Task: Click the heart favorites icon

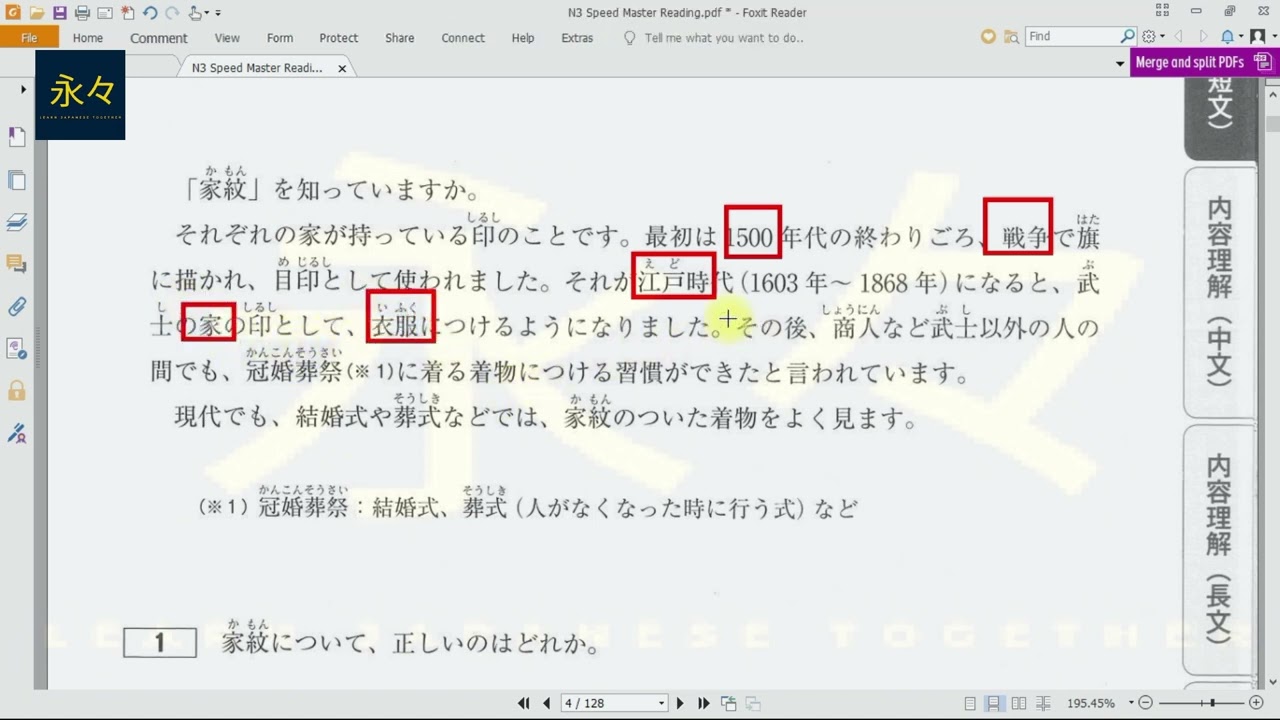Action: 988,37
